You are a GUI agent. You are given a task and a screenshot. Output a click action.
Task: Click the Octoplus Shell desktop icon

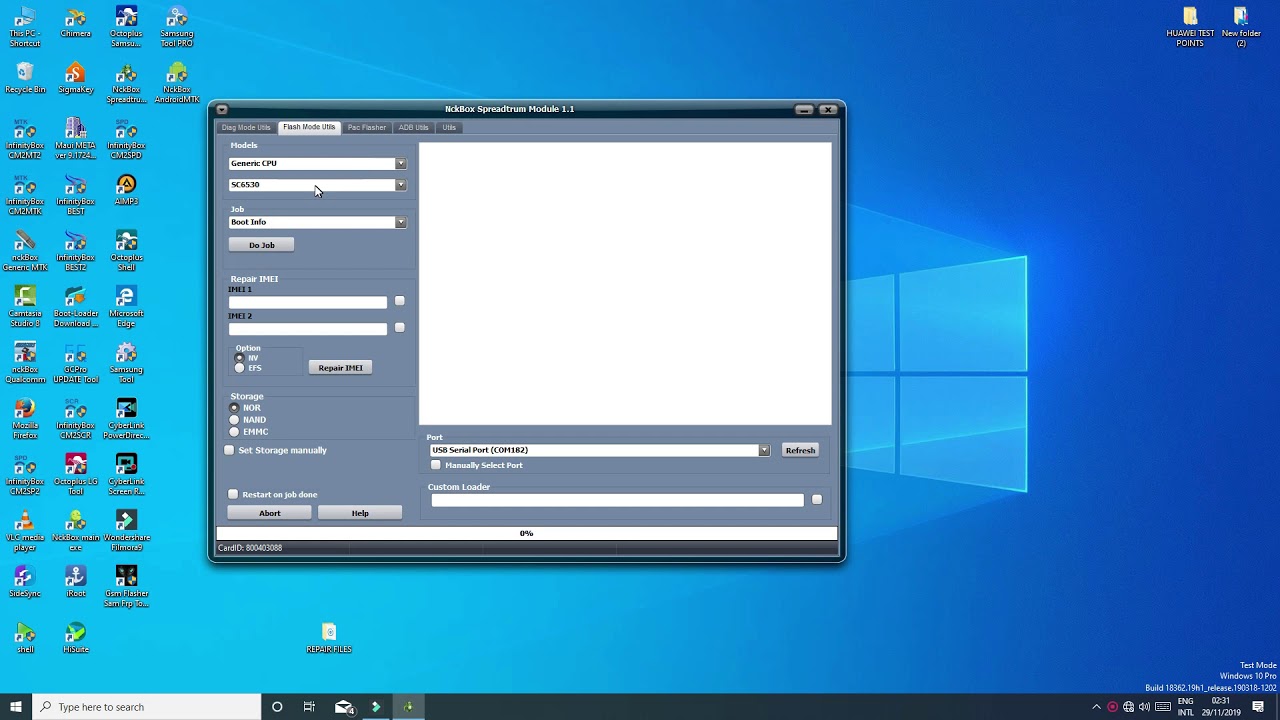pyautogui.click(x=126, y=251)
